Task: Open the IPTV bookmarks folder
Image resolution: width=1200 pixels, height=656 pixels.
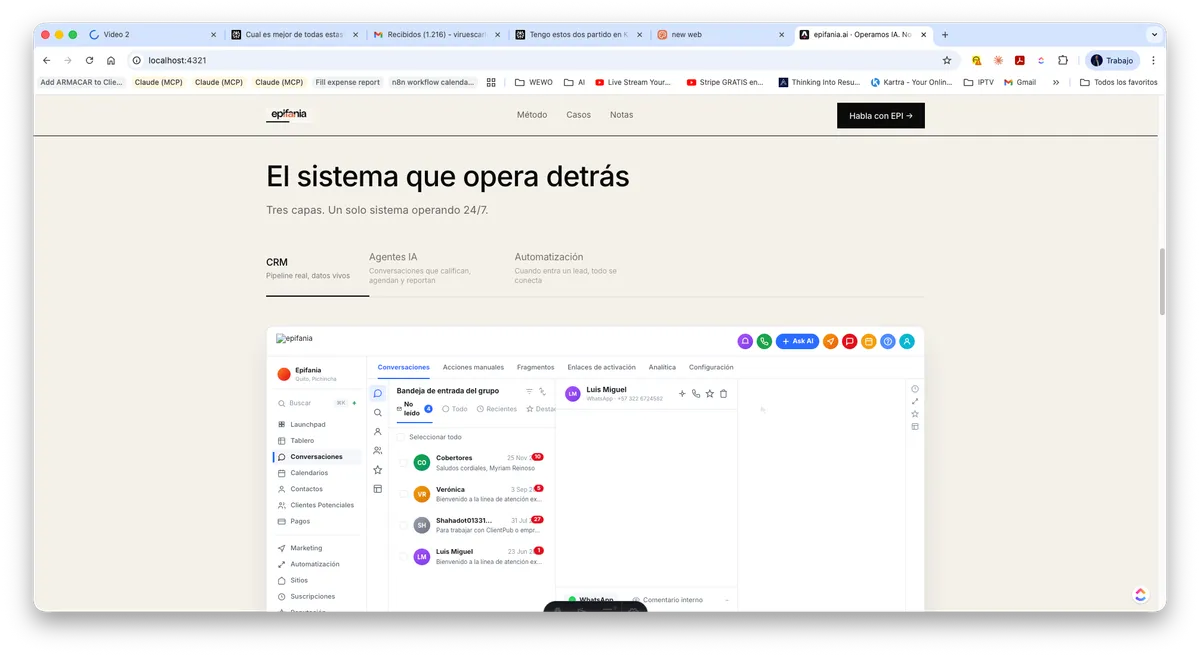Action: click(x=979, y=82)
